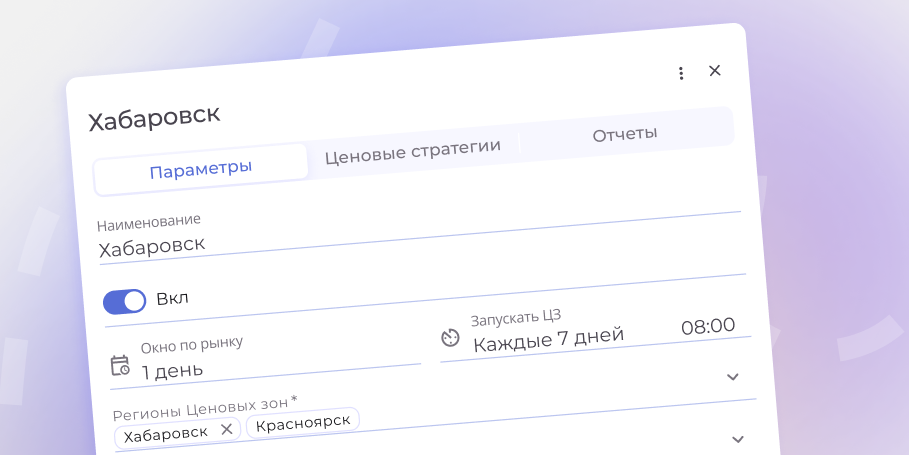Select the Хабаровск region chip label
The width and height of the screenshot is (909, 455).
tap(166, 432)
